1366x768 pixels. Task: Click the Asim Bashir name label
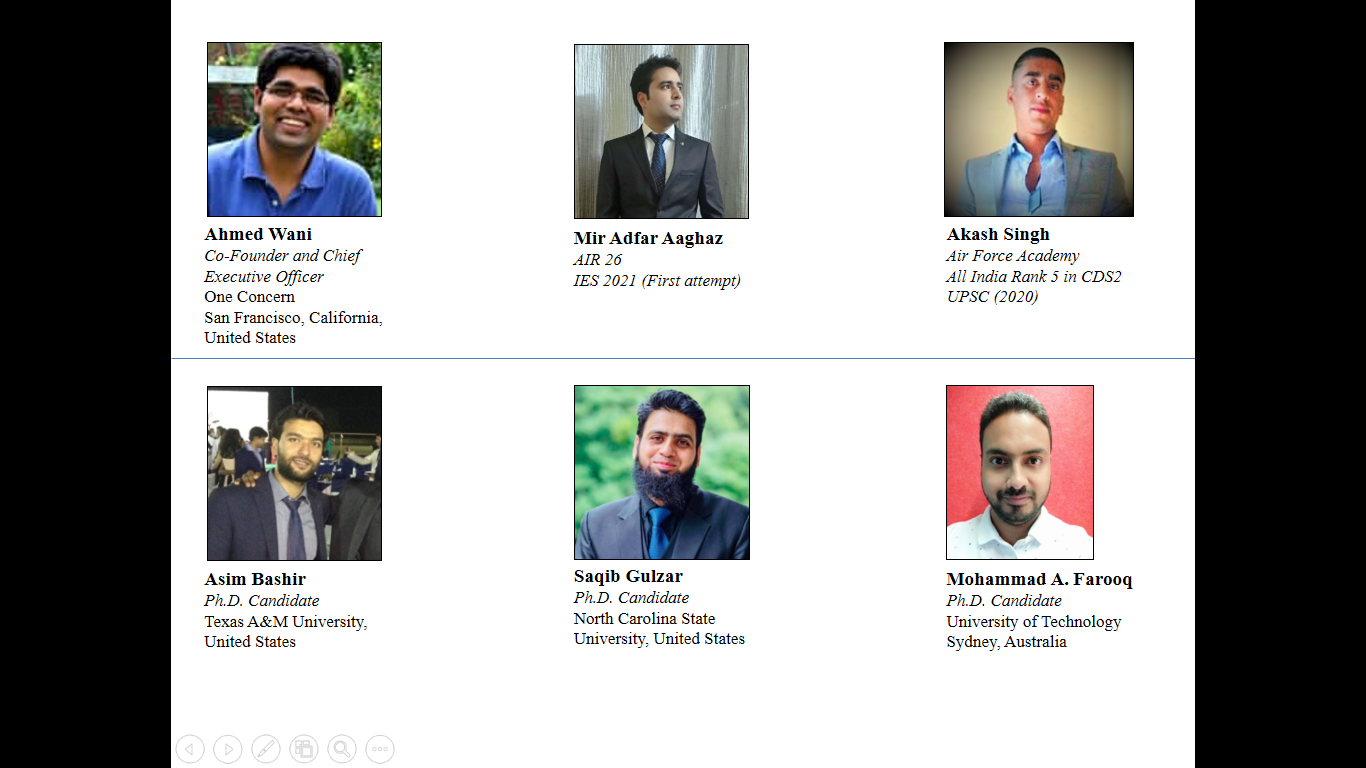click(x=255, y=579)
